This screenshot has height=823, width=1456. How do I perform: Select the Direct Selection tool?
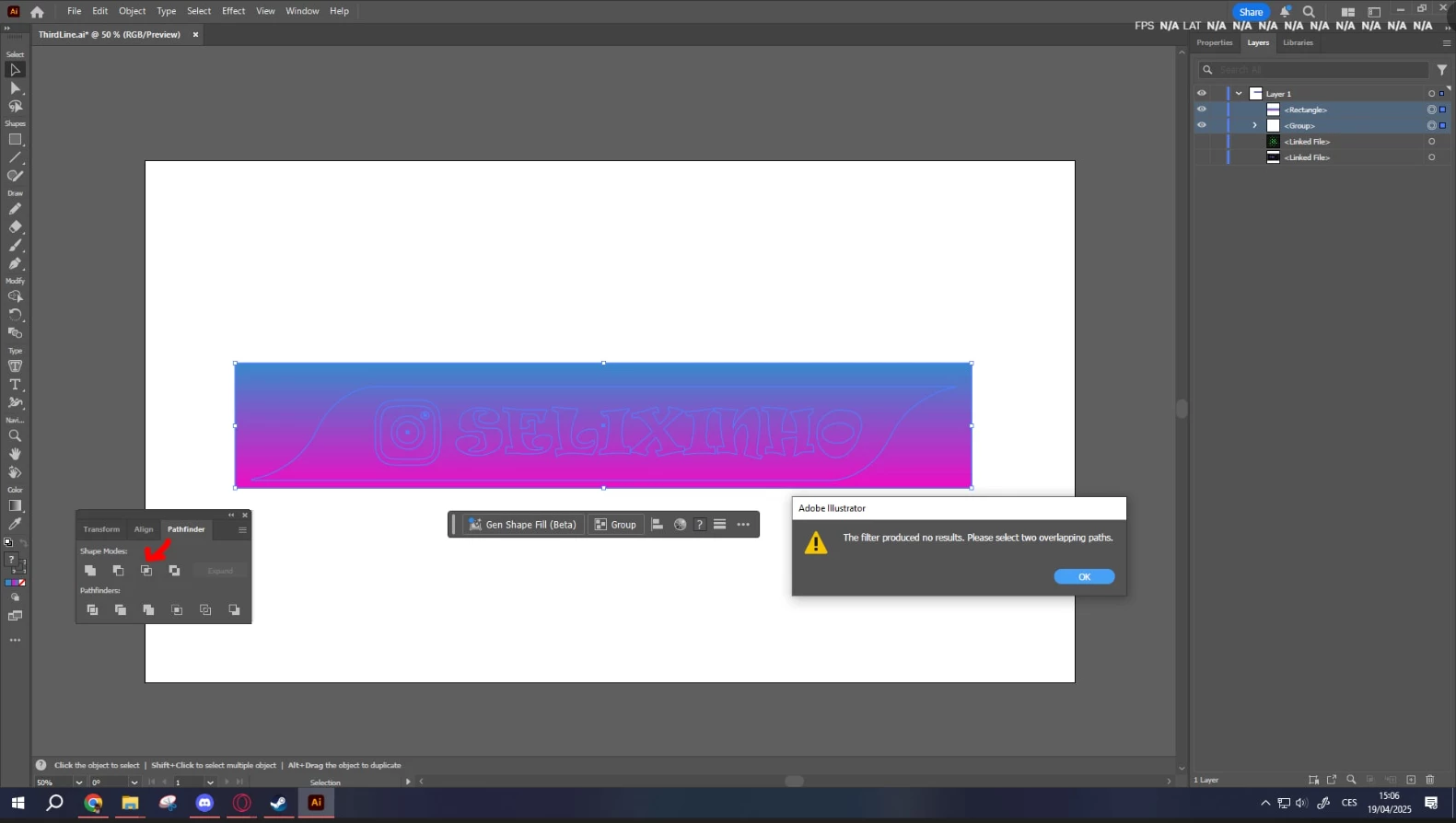[15, 88]
